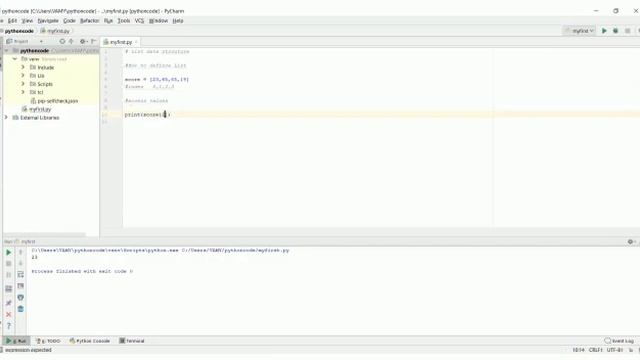Screen dimensions: 640x360
Task: Click the Pause Output icon in Run panel
Action: click(9, 275)
